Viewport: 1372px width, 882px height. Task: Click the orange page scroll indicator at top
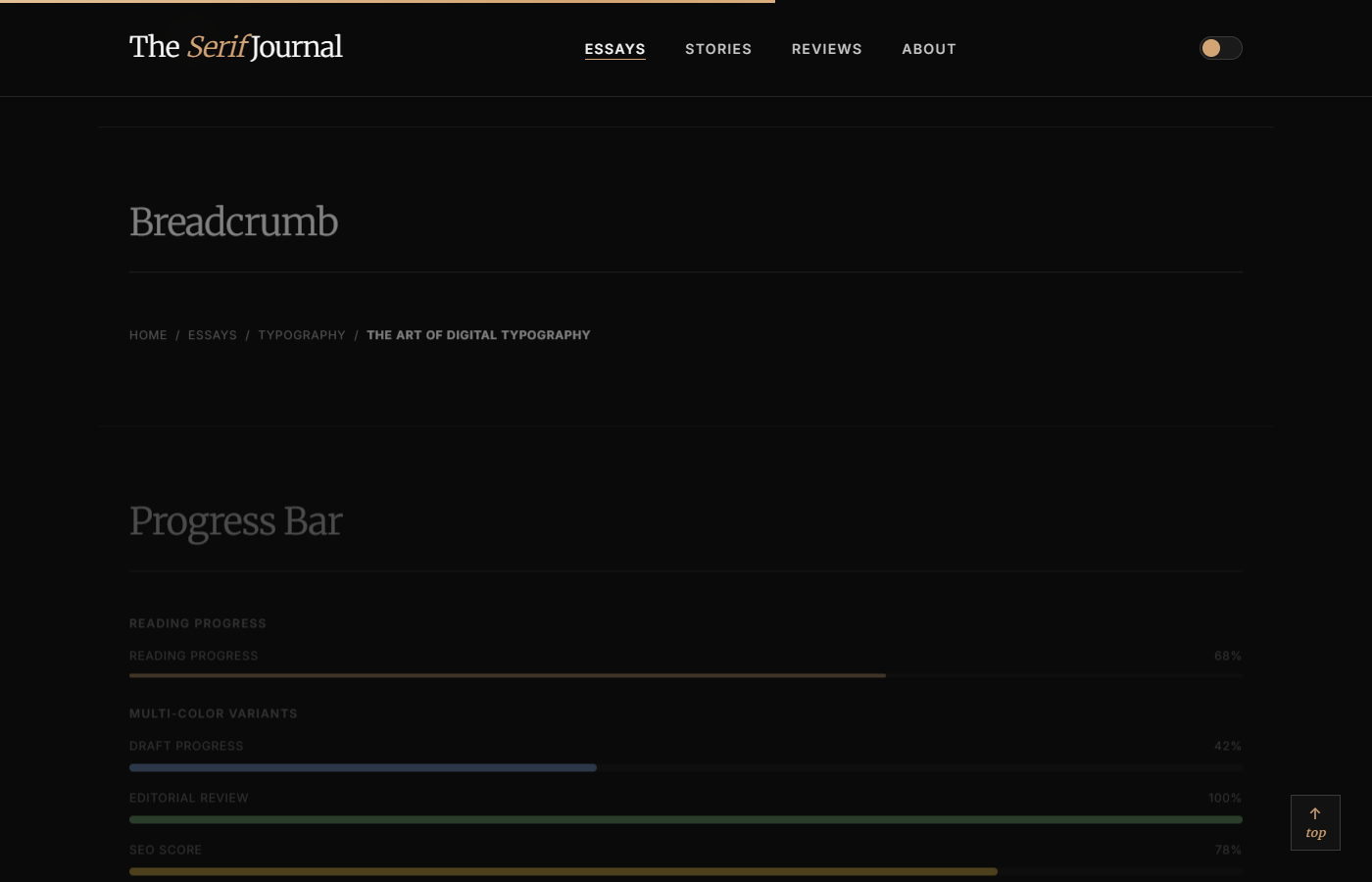coord(387,2)
